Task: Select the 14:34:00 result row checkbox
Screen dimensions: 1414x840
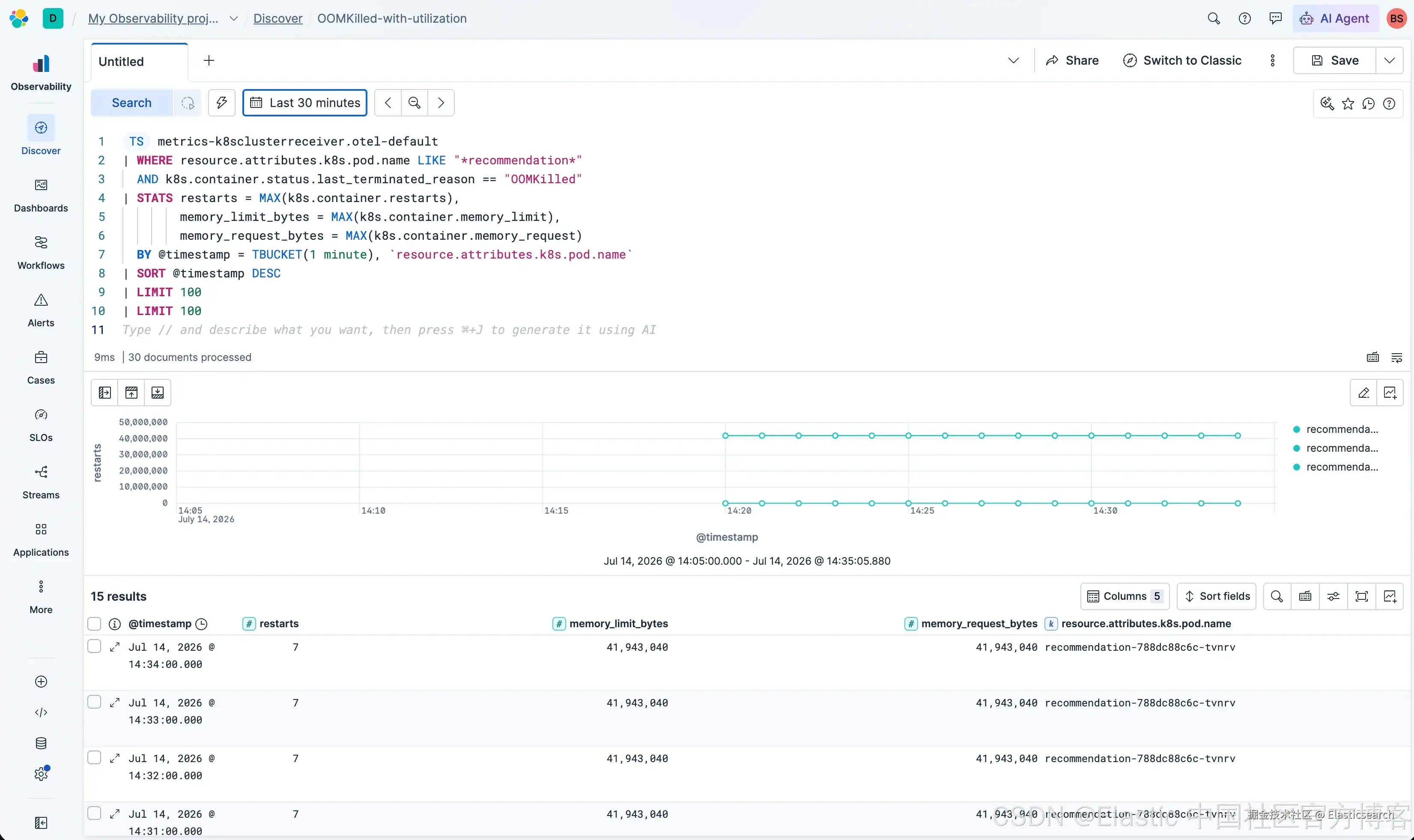Action: pos(94,646)
